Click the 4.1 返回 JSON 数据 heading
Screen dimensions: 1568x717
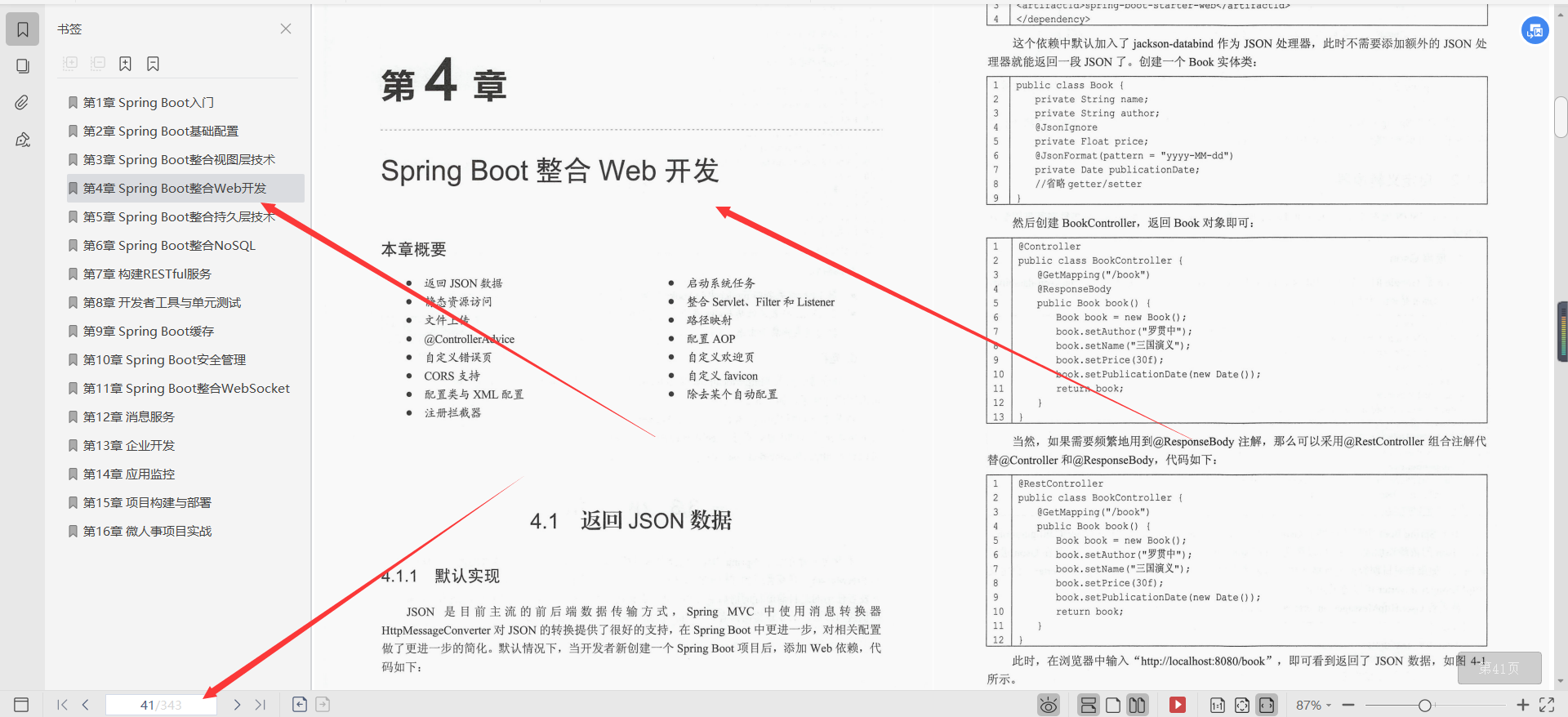click(630, 520)
